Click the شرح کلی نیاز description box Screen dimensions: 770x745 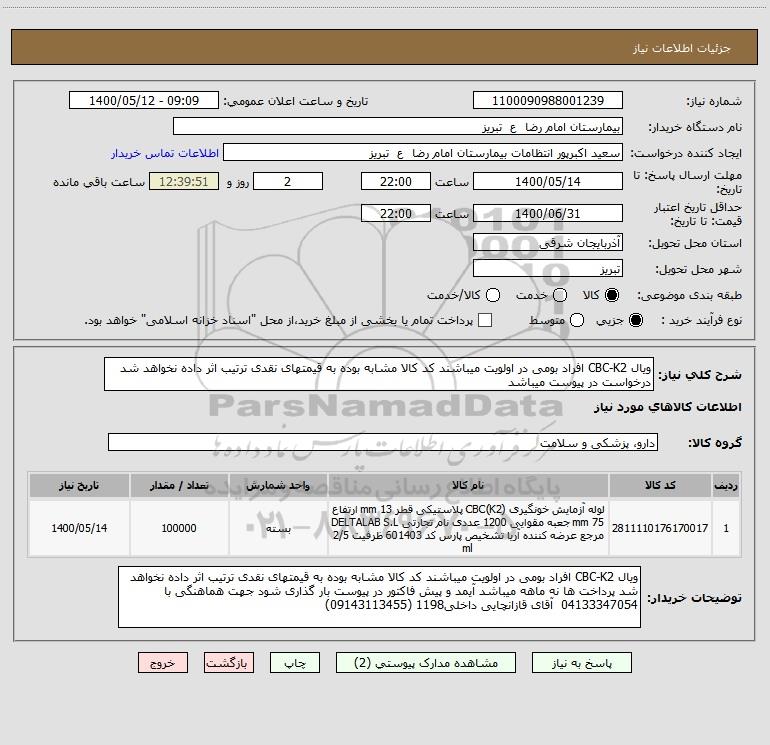tap(379, 374)
